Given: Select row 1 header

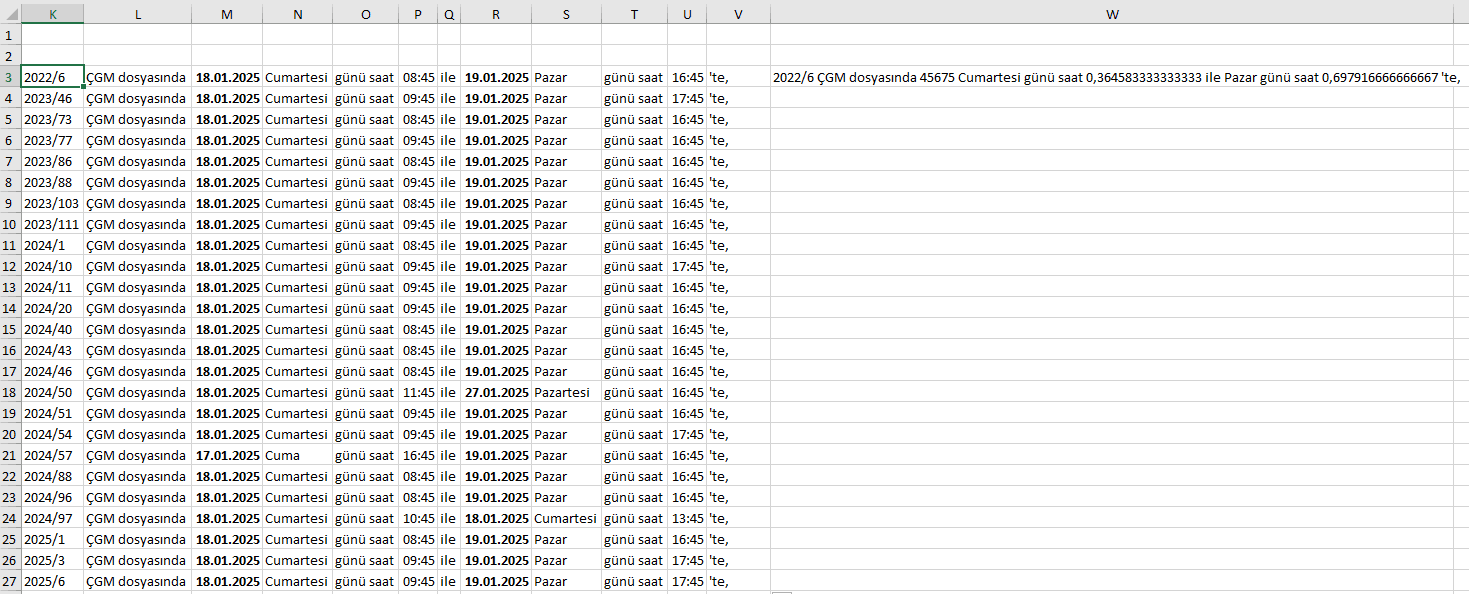Looking at the screenshot, I should pos(9,35).
